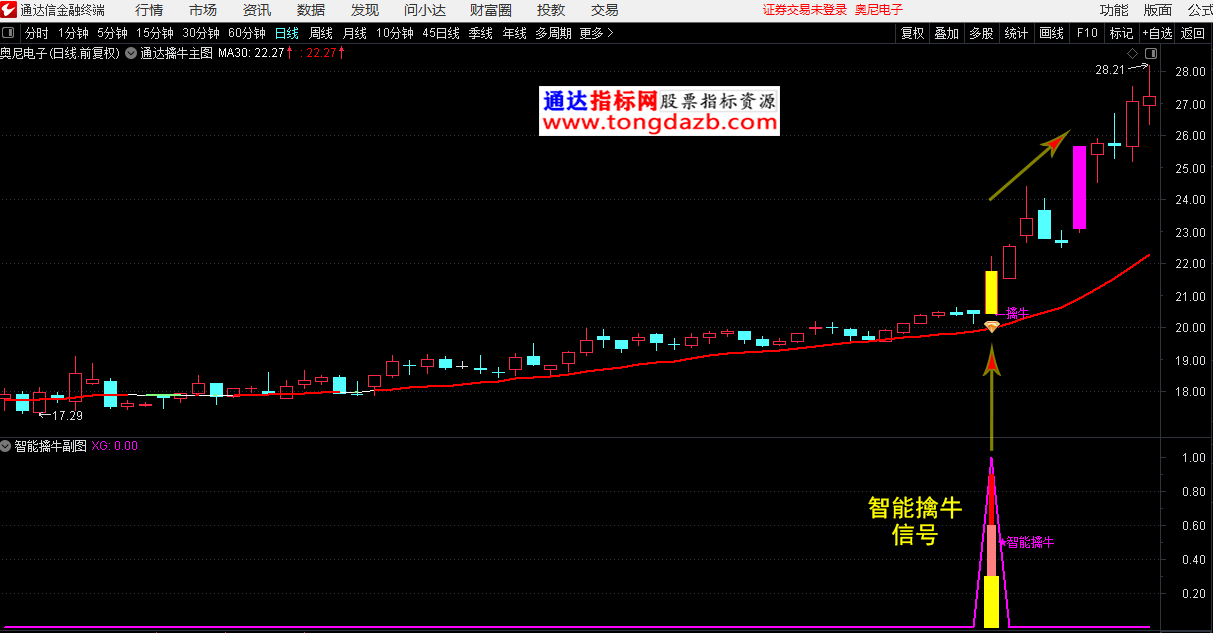1213x633 pixels.
Task: Open the 多周期 view
Action: [553, 33]
